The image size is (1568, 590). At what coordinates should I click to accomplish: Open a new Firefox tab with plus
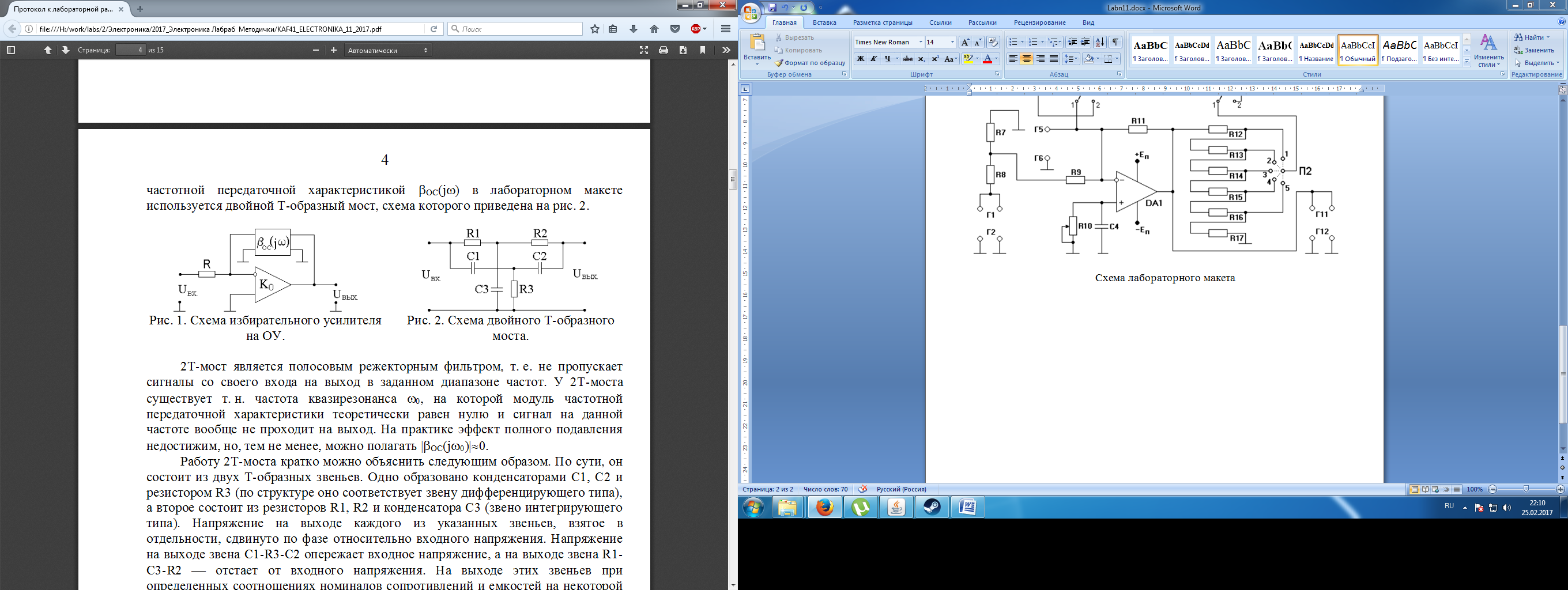[x=140, y=9]
